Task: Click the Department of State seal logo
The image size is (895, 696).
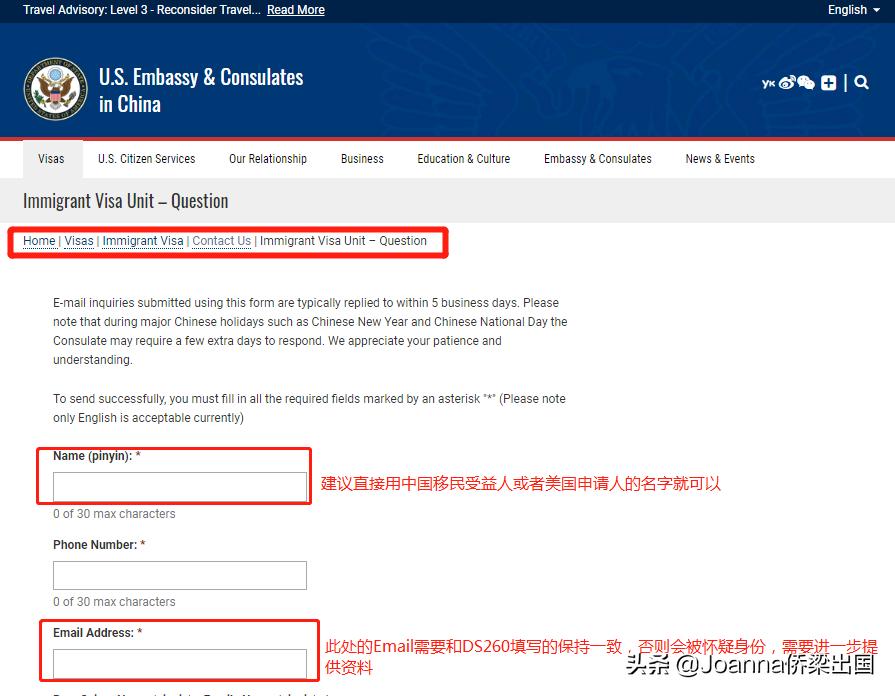Action: pyautogui.click(x=55, y=88)
